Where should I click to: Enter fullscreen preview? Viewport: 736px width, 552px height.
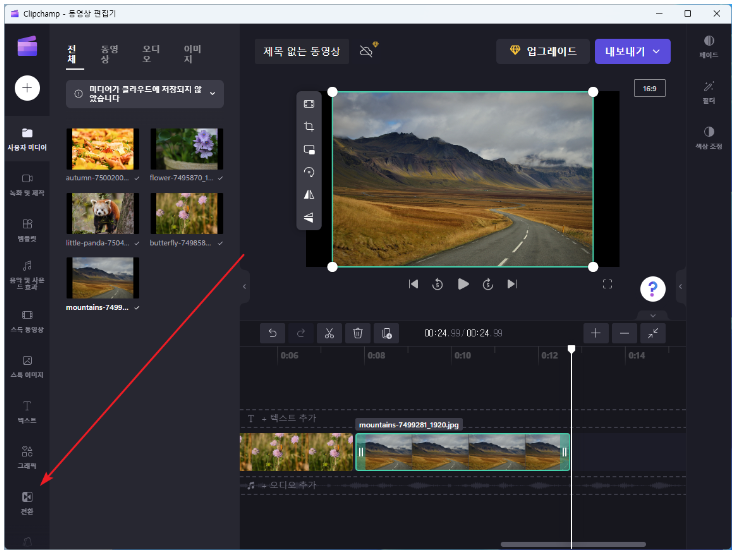pyautogui.click(x=607, y=284)
